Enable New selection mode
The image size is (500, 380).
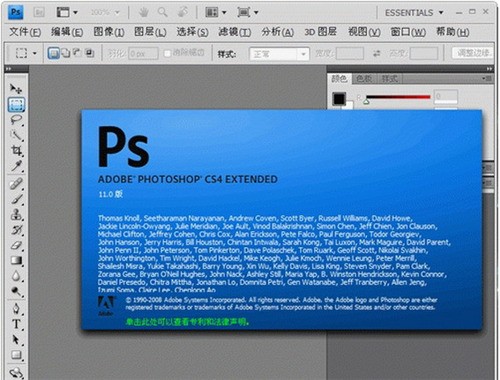pos(54,53)
